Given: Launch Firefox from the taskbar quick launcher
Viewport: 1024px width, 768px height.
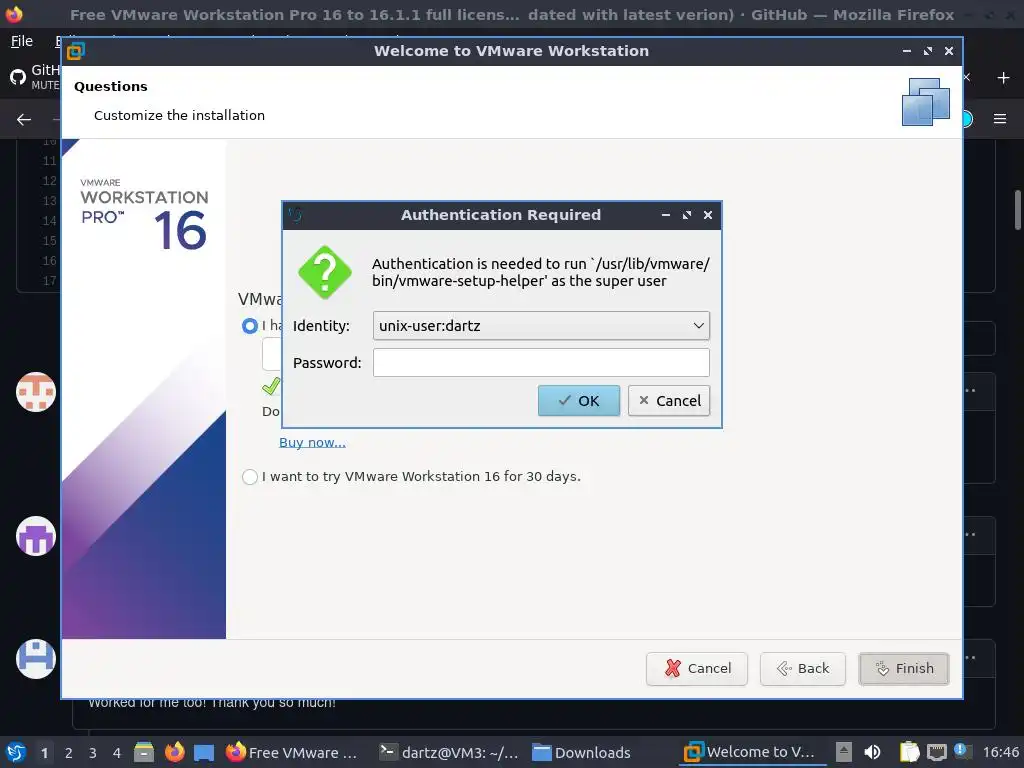Looking at the screenshot, I should point(174,752).
